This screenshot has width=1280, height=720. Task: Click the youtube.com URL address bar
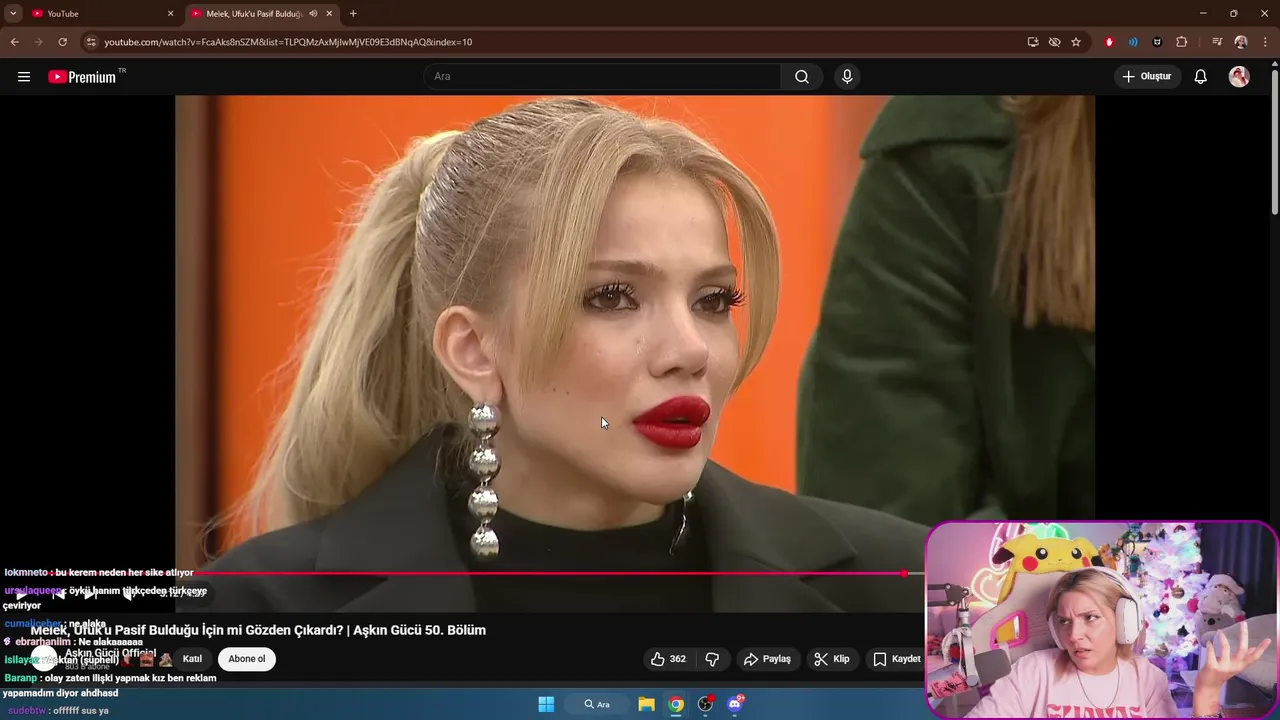(288, 42)
